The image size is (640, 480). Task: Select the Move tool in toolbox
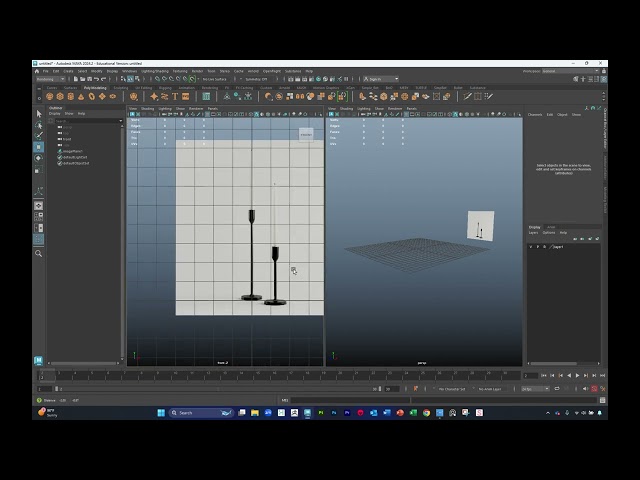[39, 147]
